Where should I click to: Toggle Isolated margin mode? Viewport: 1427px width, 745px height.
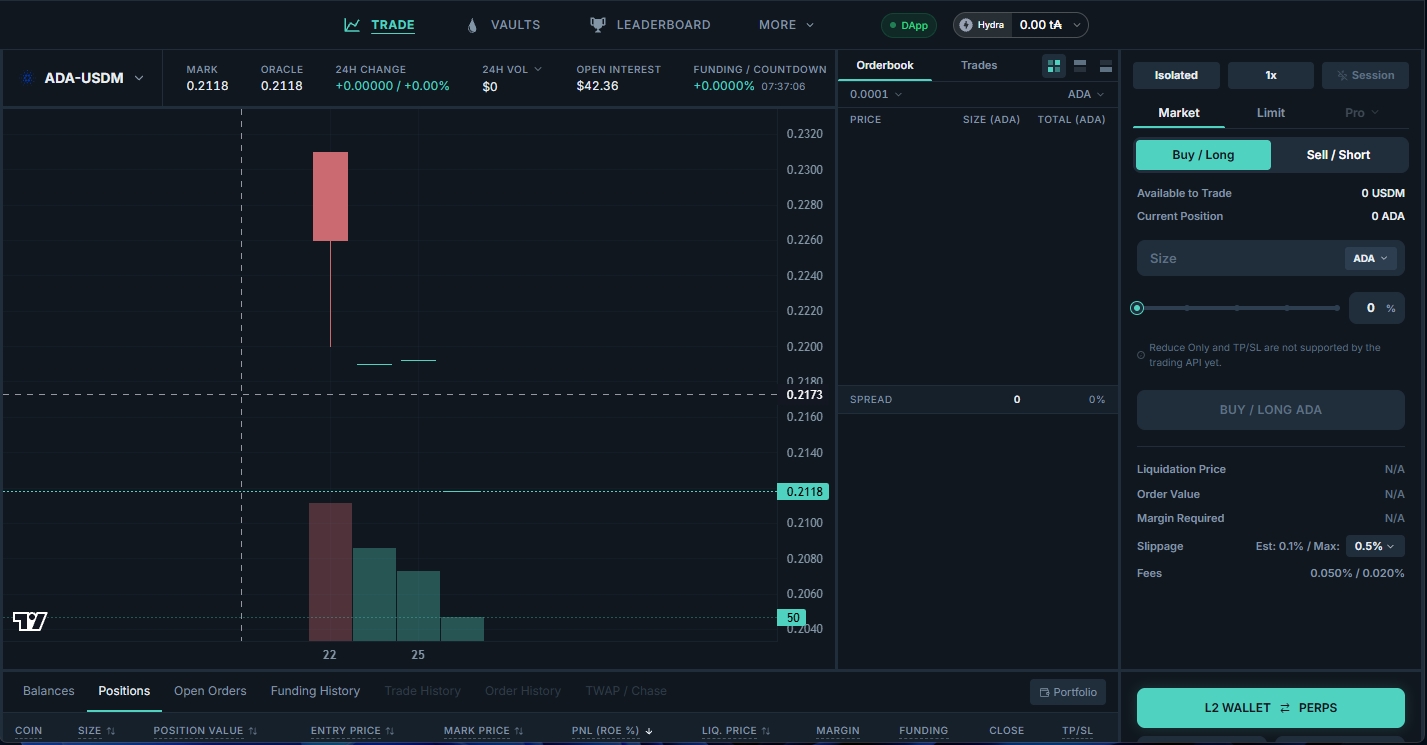[x=1176, y=75]
